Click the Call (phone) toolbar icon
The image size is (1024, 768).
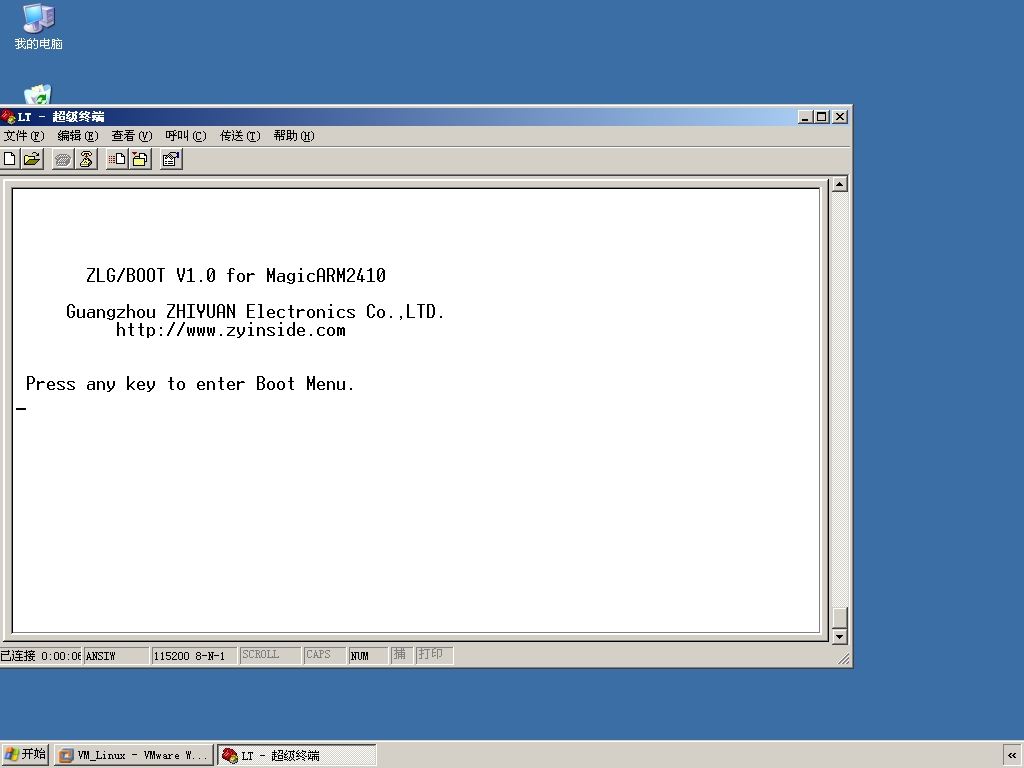point(63,159)
